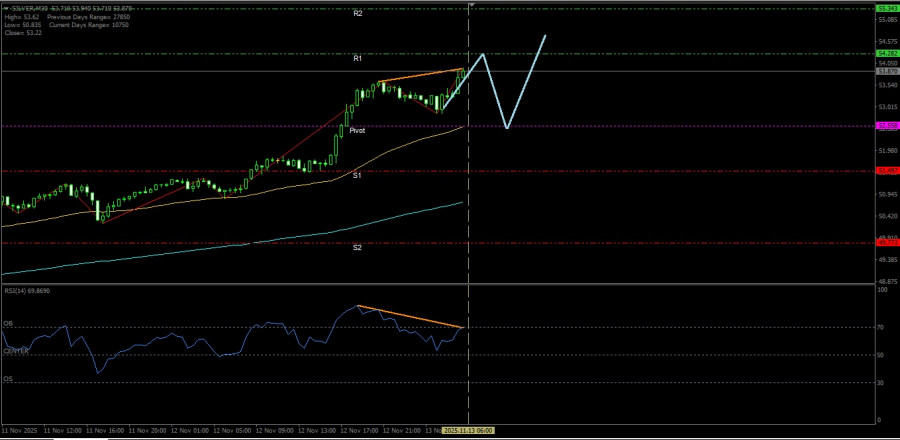
Task: Click the Pivot level label
Action: (357, 131)
